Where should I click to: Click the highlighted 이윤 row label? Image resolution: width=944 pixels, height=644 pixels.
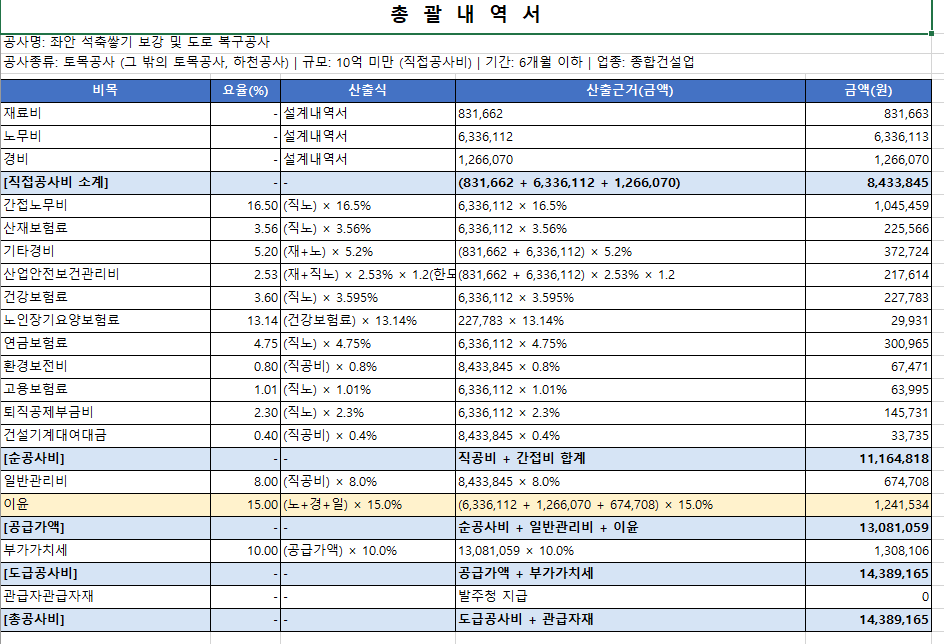105,504
